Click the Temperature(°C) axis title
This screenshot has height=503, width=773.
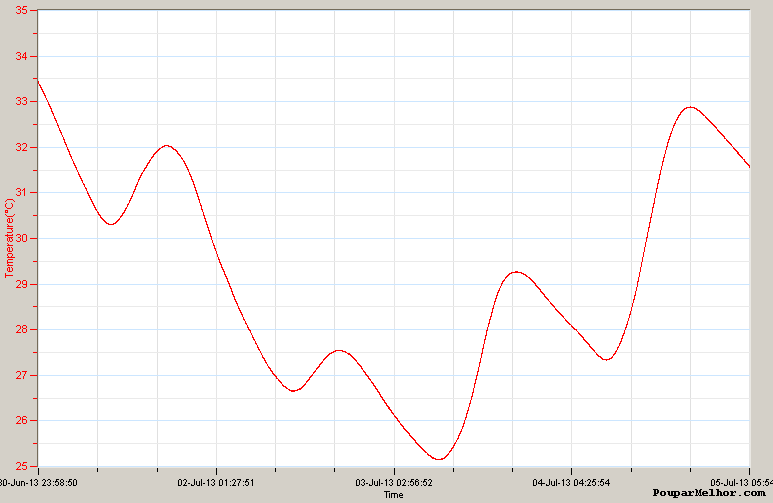[9, 238]
